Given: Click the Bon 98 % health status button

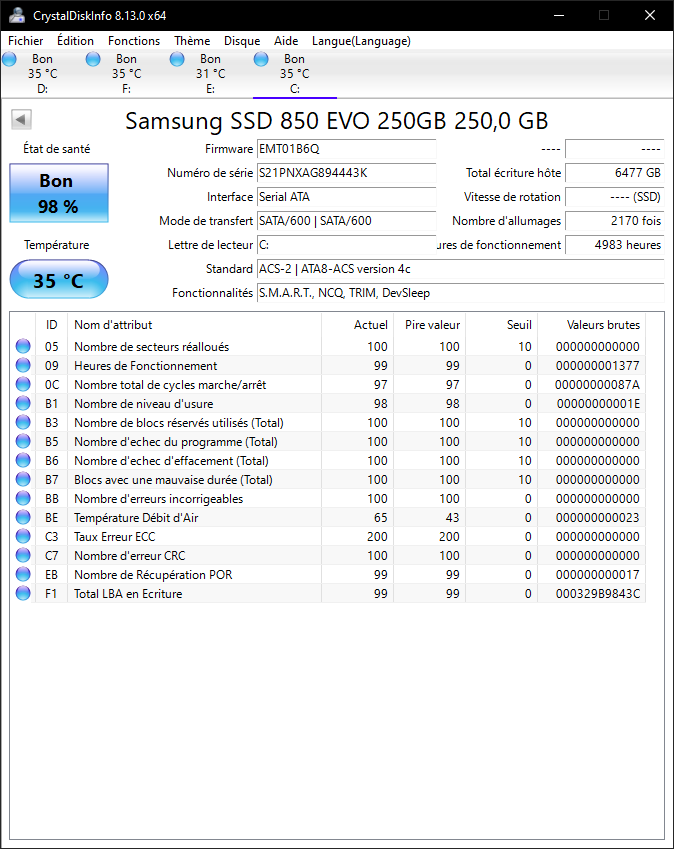Looking at the screenshot, I should pyautogui.click(x=58, y=193).
